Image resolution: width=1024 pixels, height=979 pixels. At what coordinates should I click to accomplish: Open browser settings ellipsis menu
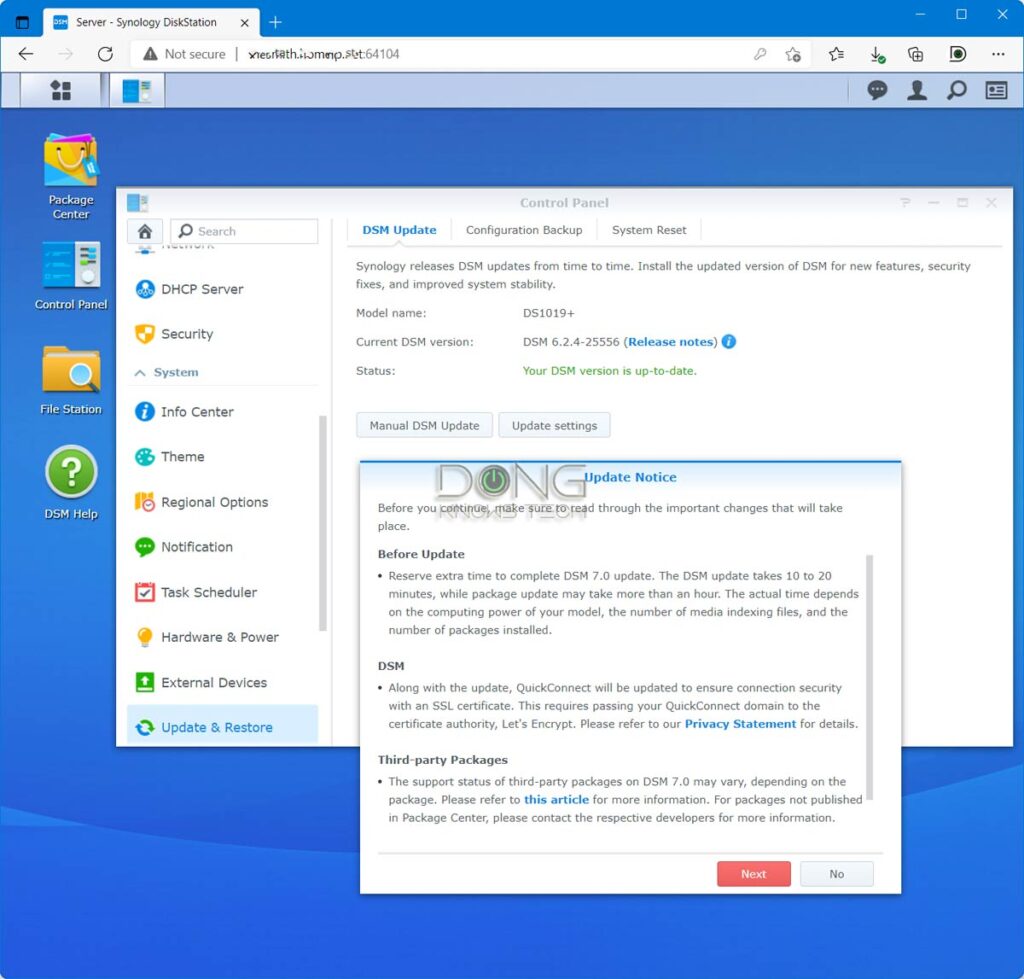pyautogui.click(x=998, y=54)
